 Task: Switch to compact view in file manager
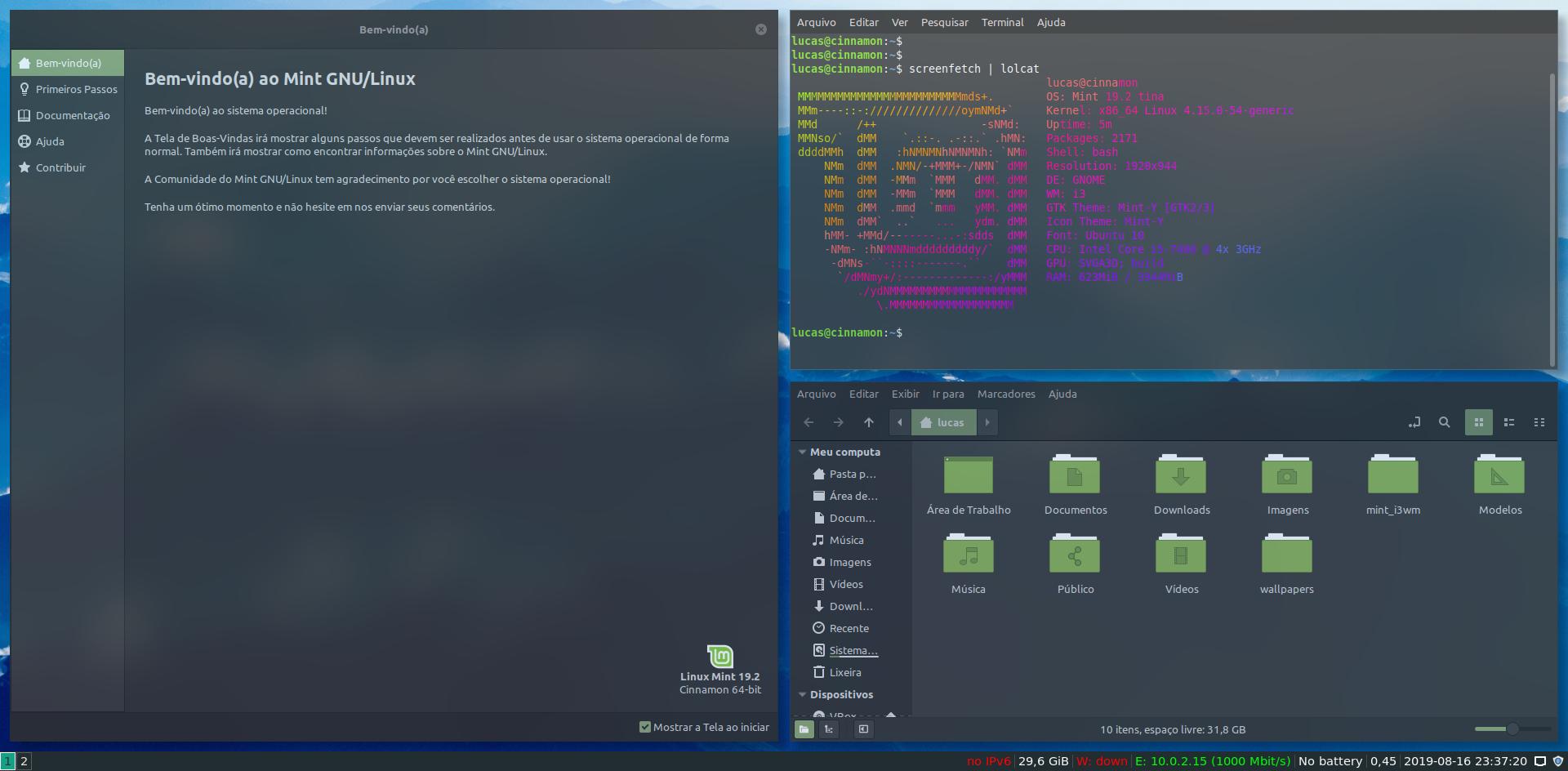point(1539,422)
